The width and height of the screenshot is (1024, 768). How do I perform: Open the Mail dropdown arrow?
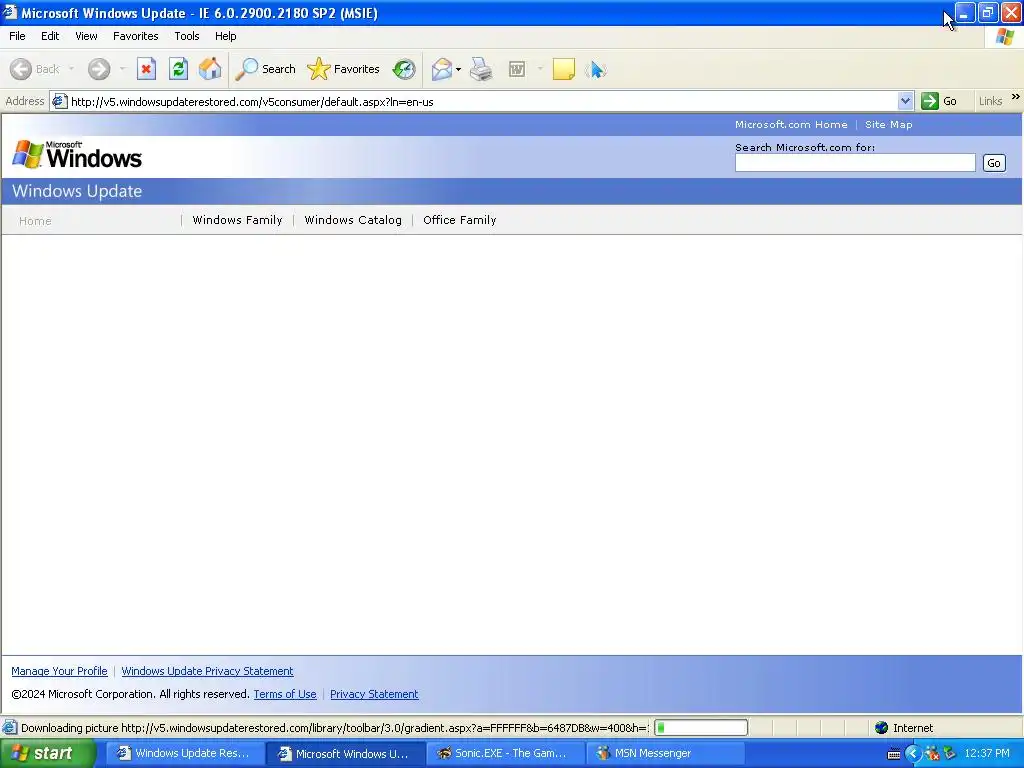pos(458,69)
